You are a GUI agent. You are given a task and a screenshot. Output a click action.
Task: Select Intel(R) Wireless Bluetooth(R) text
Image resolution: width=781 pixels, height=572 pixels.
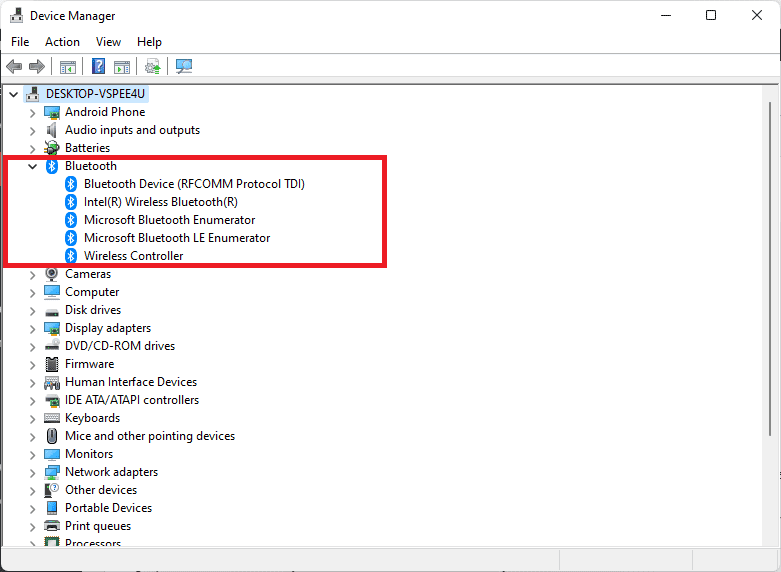tap(160, 202)
